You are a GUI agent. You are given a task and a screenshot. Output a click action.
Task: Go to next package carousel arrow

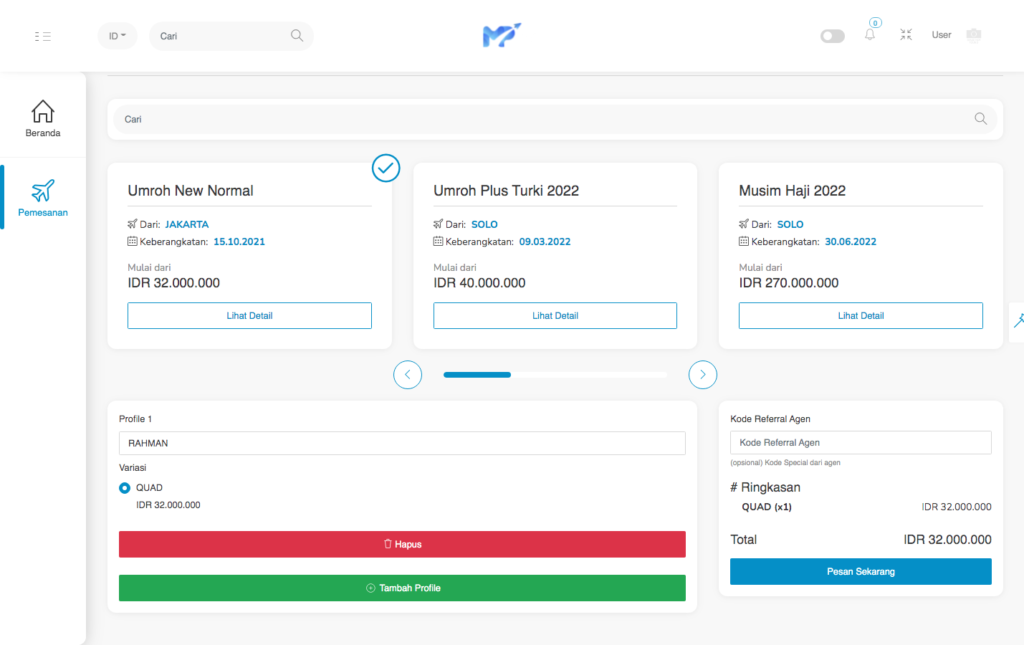pos(703,375)
